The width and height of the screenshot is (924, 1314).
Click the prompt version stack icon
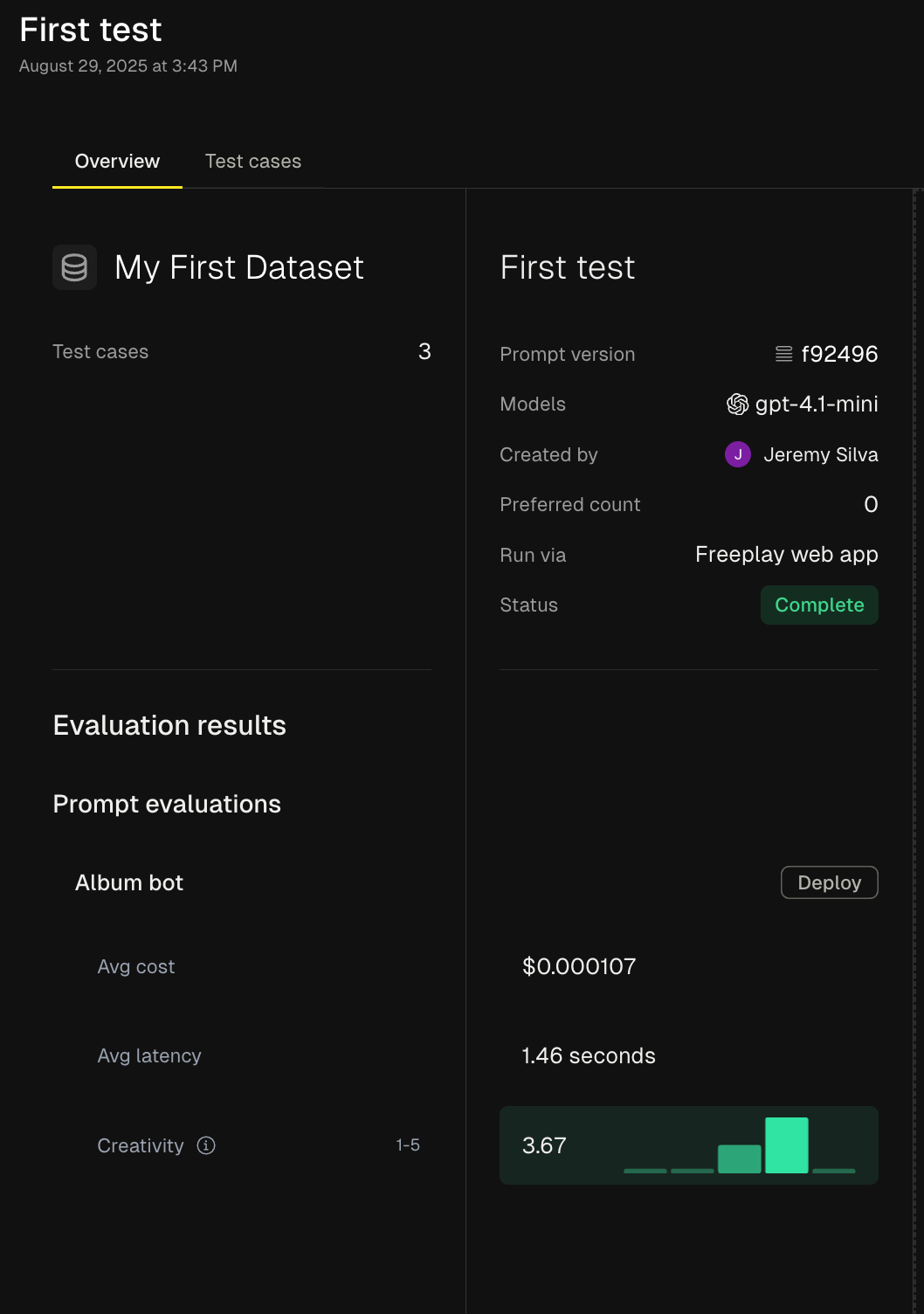tap(783, 354)
